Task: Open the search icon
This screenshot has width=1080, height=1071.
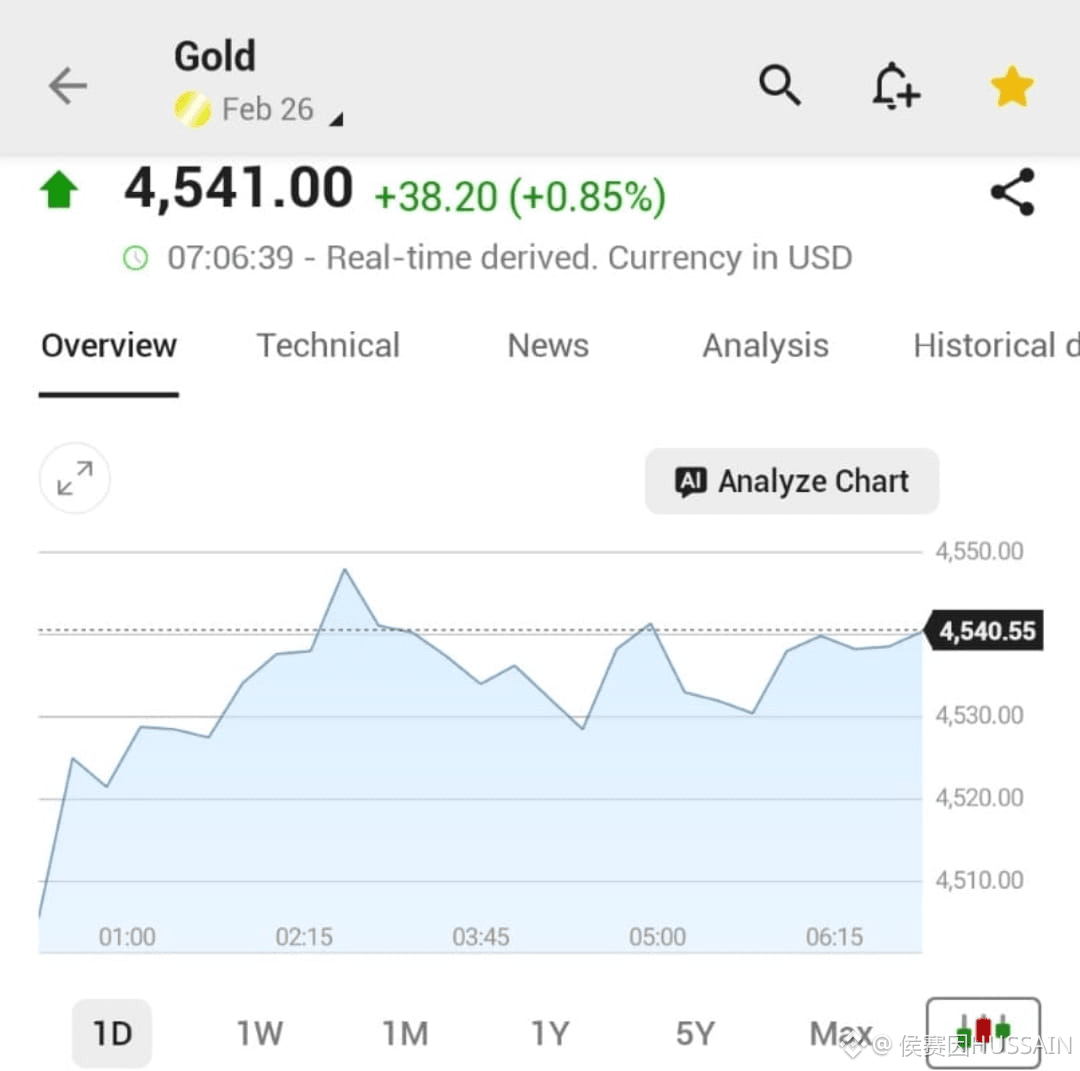Action: coord(781,87)
